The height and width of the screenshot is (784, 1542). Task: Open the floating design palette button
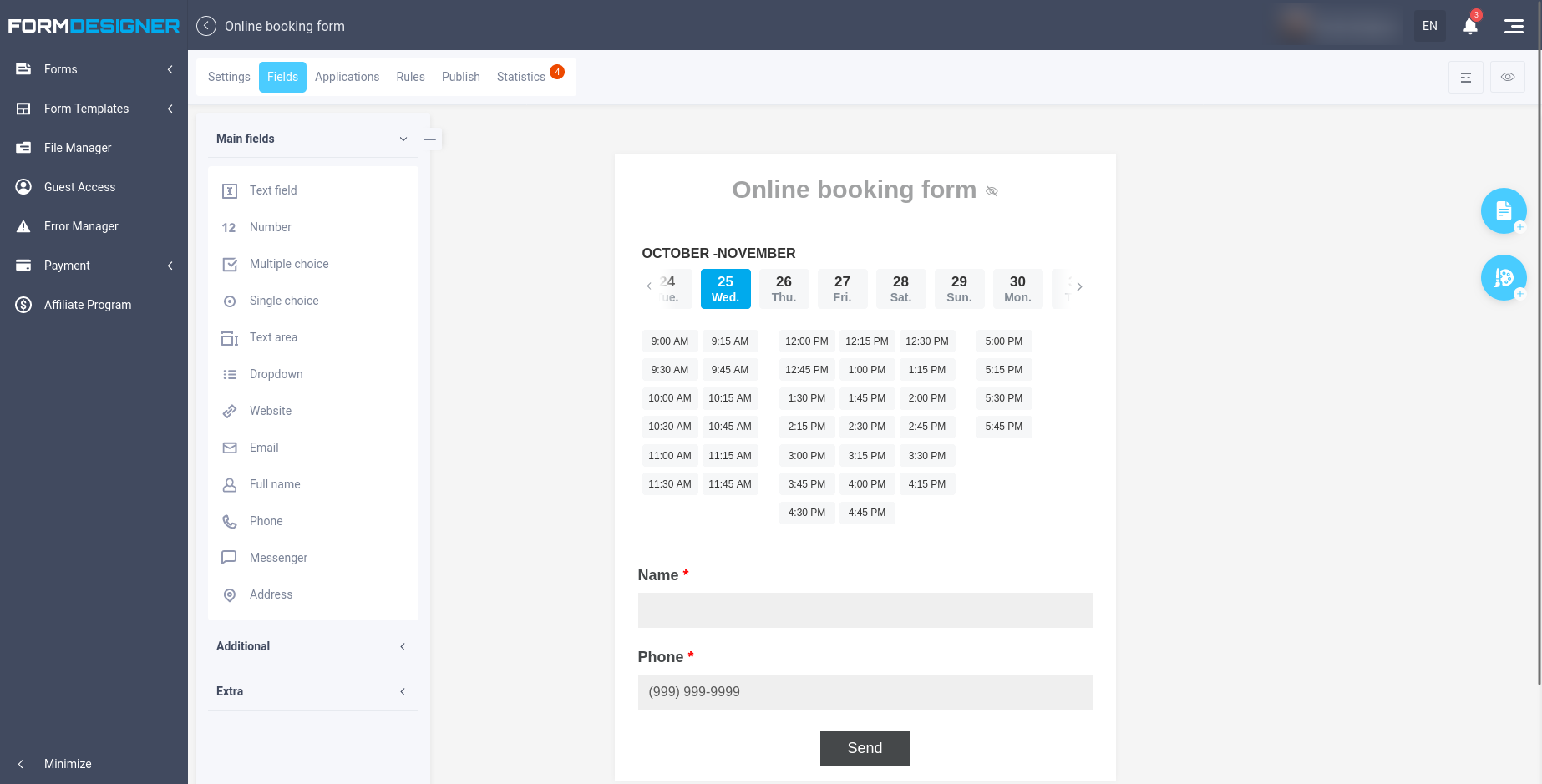tap(1504, 277)
